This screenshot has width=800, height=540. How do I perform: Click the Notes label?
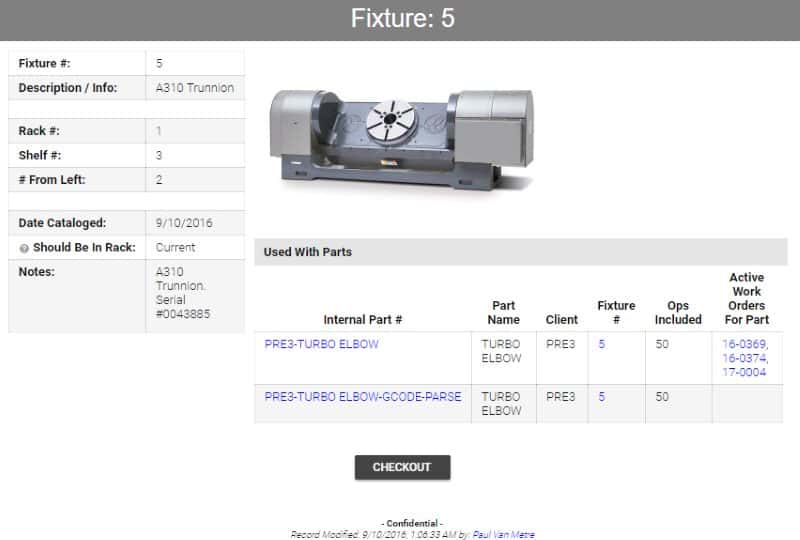point(37,272)
